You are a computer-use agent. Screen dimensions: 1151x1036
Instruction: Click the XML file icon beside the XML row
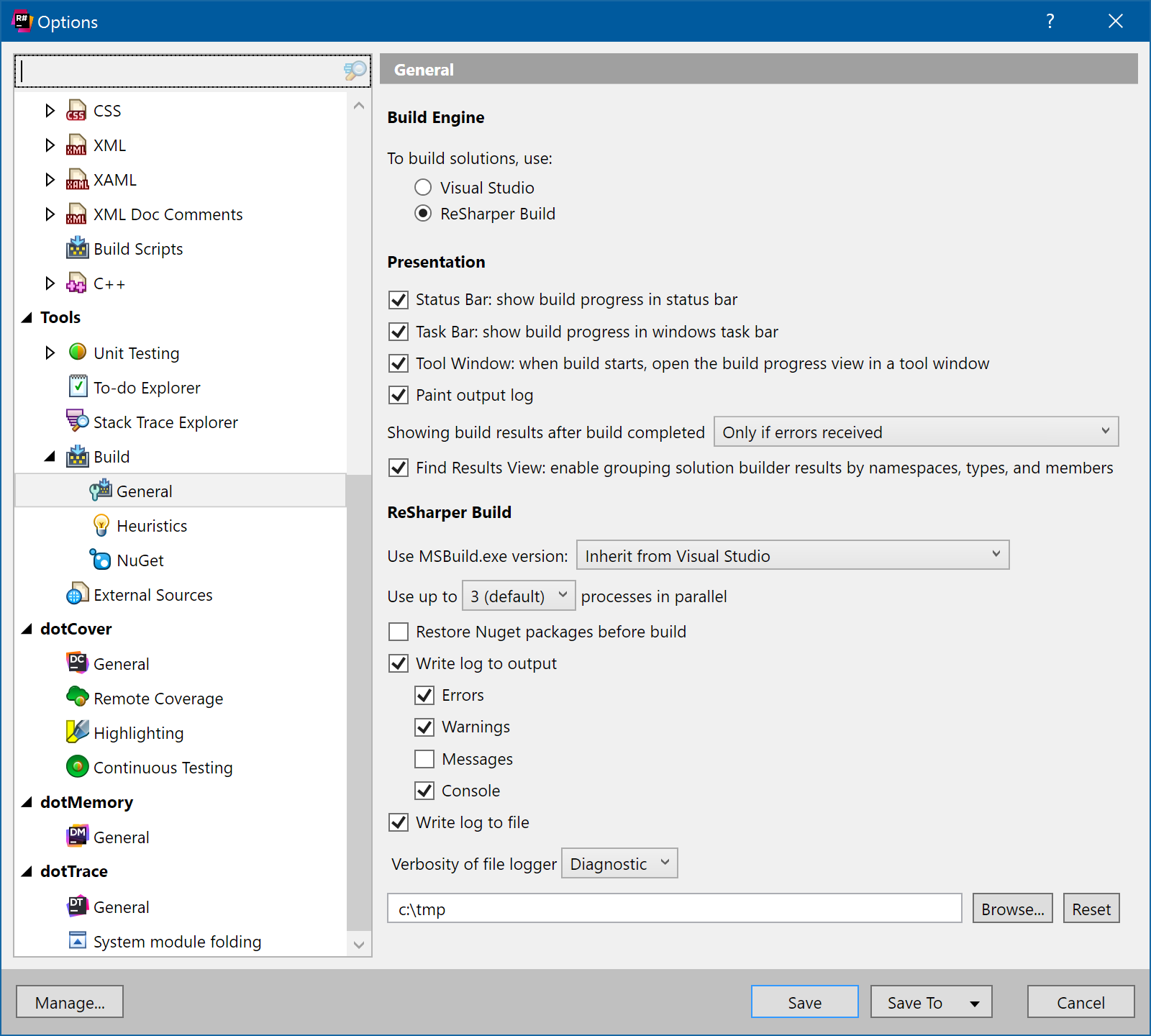(77, 145)
